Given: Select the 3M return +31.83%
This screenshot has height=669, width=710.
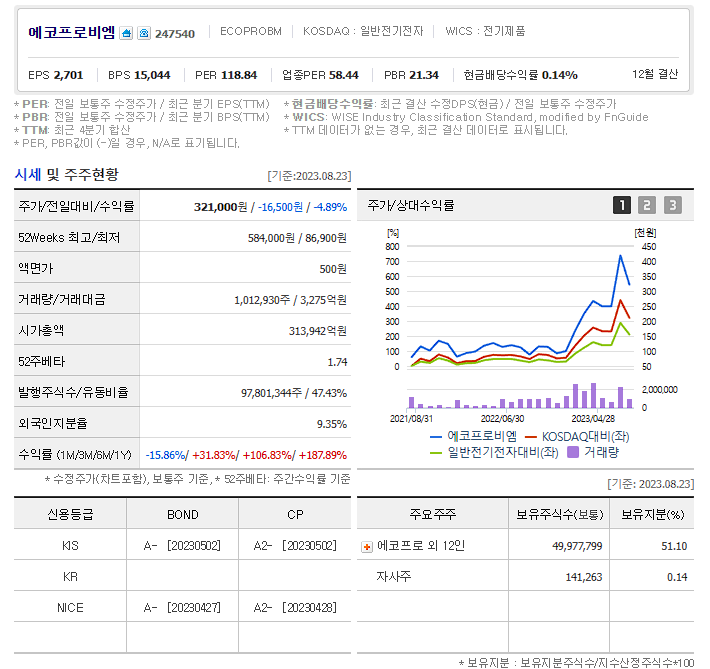Looking at the screenshot, I should tap(214, 455).
